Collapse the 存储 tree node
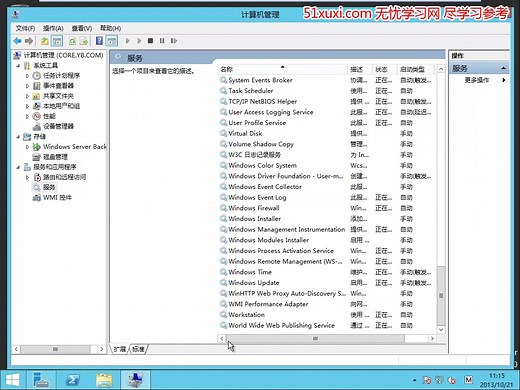Viewport: 520px width, 390px height. 18,137
